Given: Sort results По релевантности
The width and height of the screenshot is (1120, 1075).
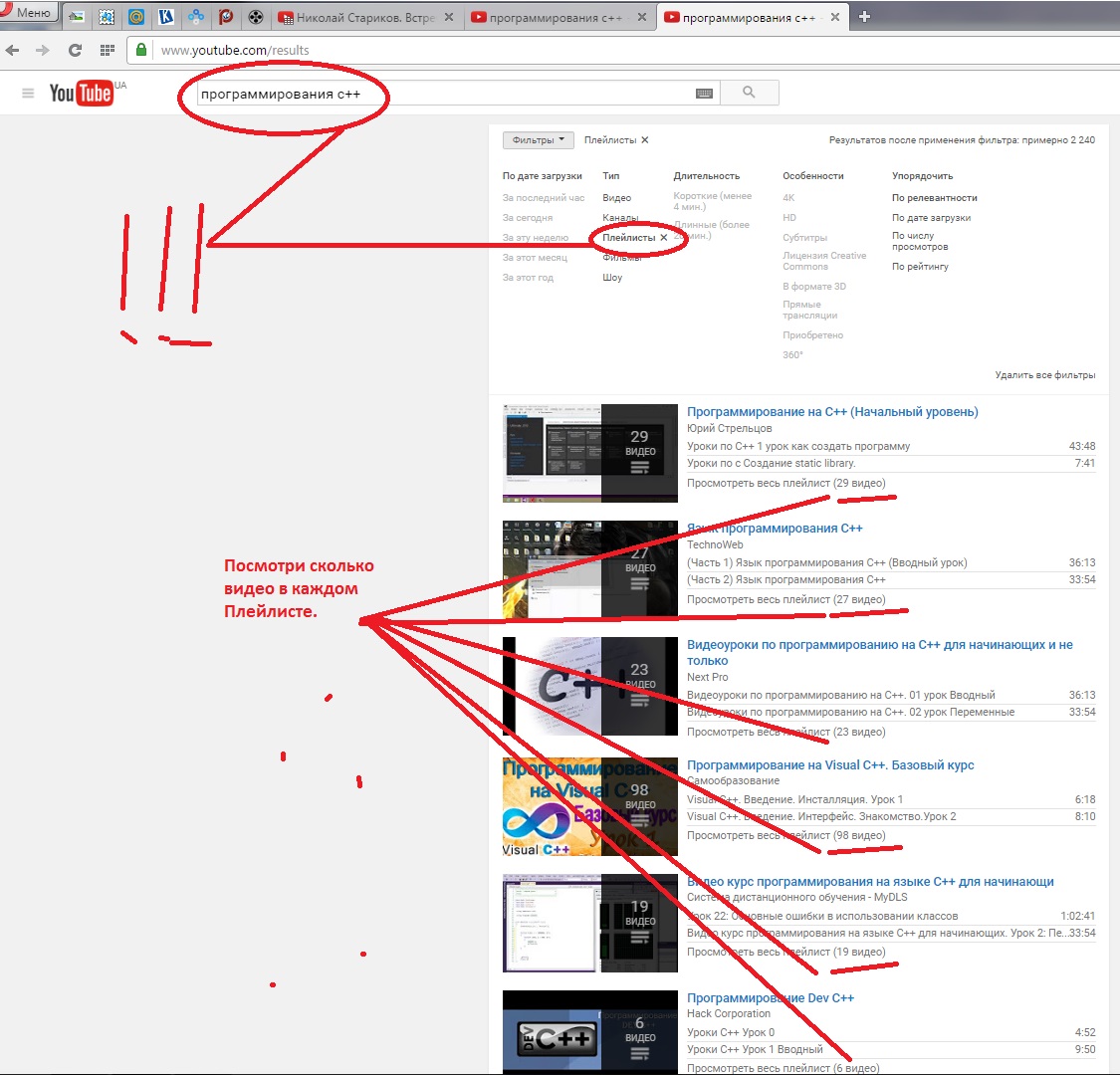Looking at the screenshot, I should point(934,198).
